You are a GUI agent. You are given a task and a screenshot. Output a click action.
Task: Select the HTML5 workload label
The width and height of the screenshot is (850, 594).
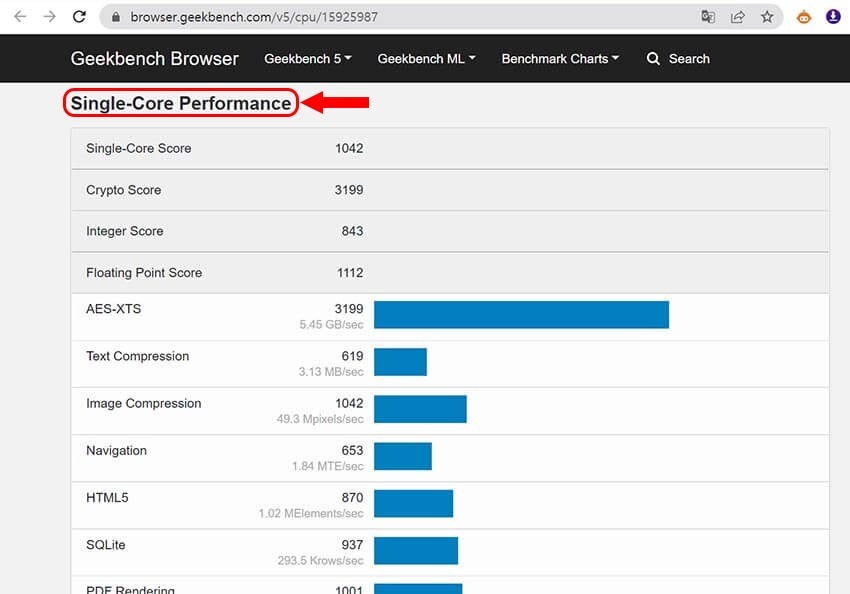[x=107, y=497]
